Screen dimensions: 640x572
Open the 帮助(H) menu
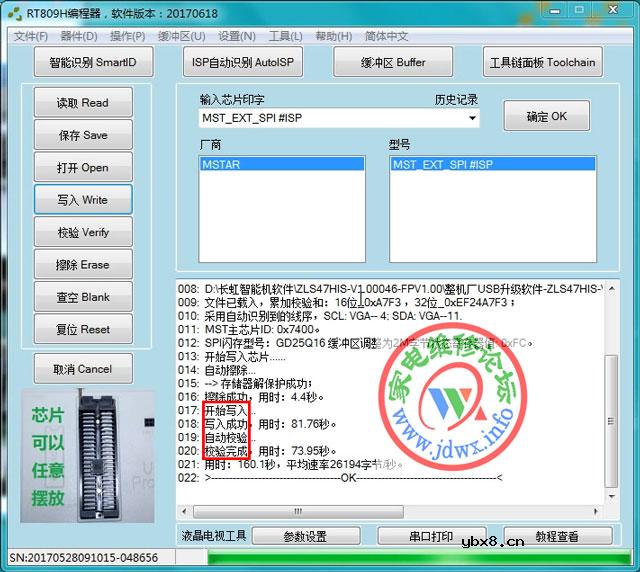coord(333,36)
